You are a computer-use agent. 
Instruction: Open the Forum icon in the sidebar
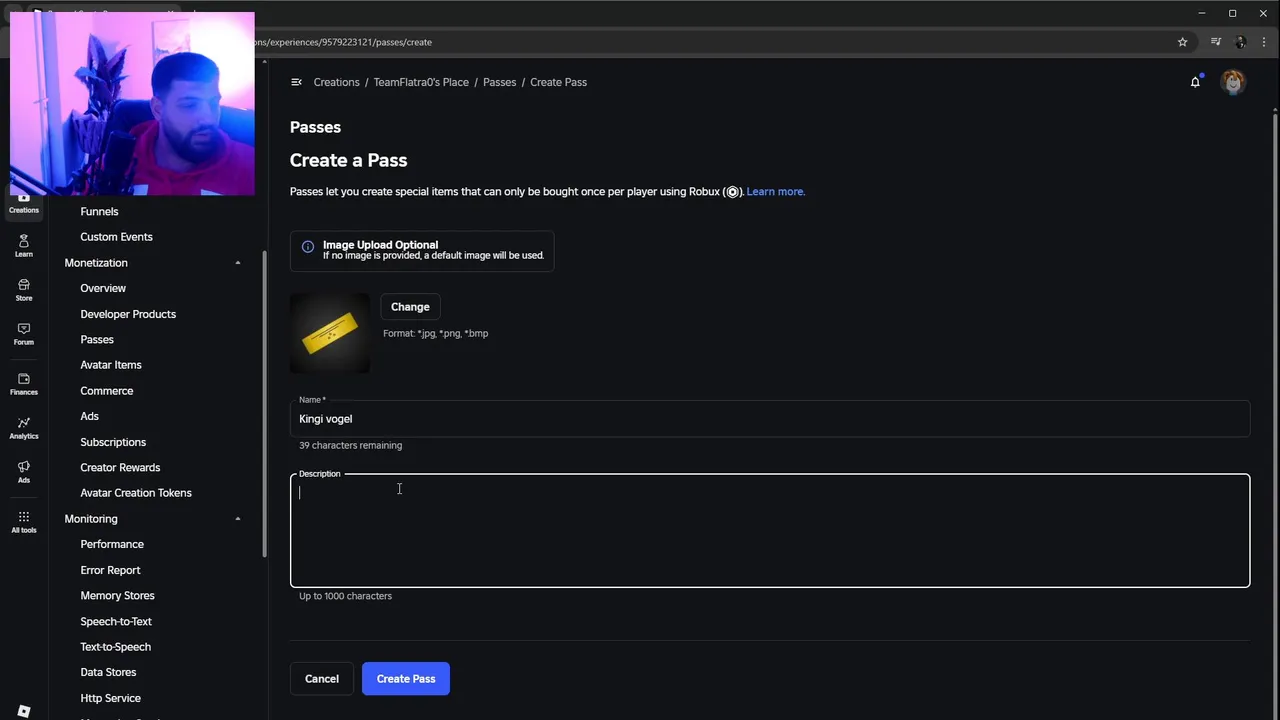point(24,333)
